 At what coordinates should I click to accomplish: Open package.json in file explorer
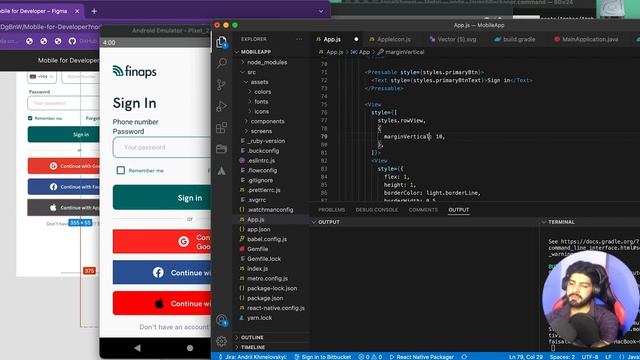coord(265,298)
